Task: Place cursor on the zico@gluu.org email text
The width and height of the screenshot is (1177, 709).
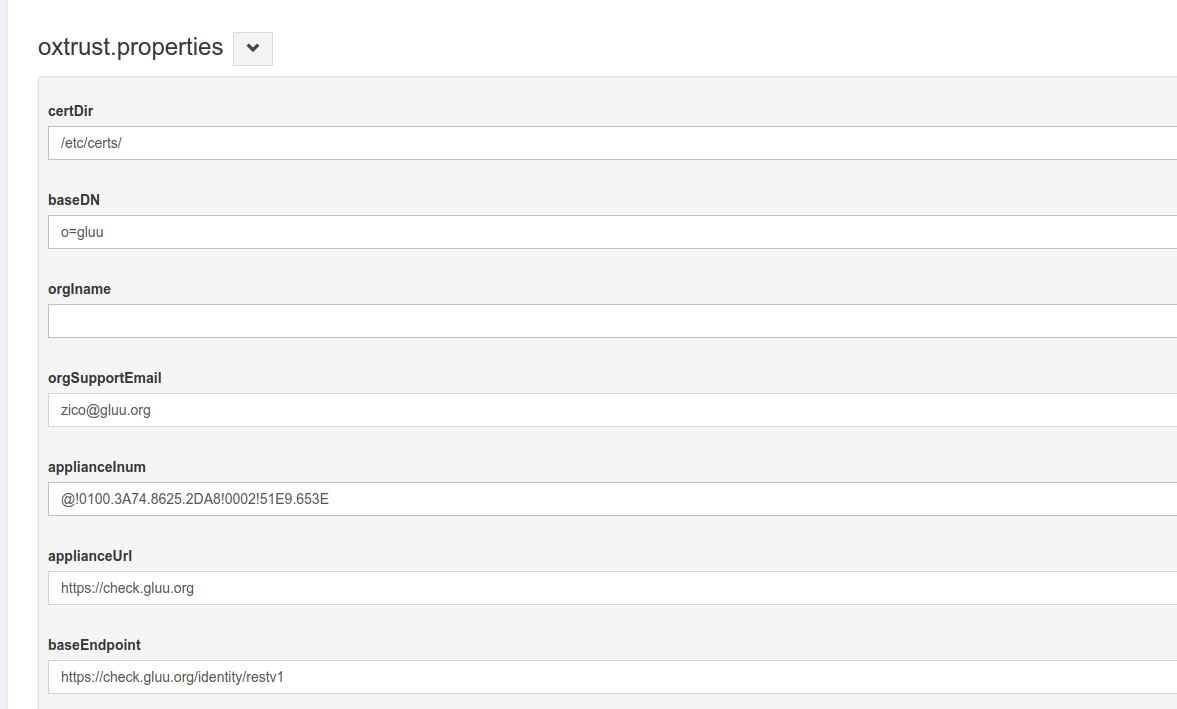Action: point(106,410)
